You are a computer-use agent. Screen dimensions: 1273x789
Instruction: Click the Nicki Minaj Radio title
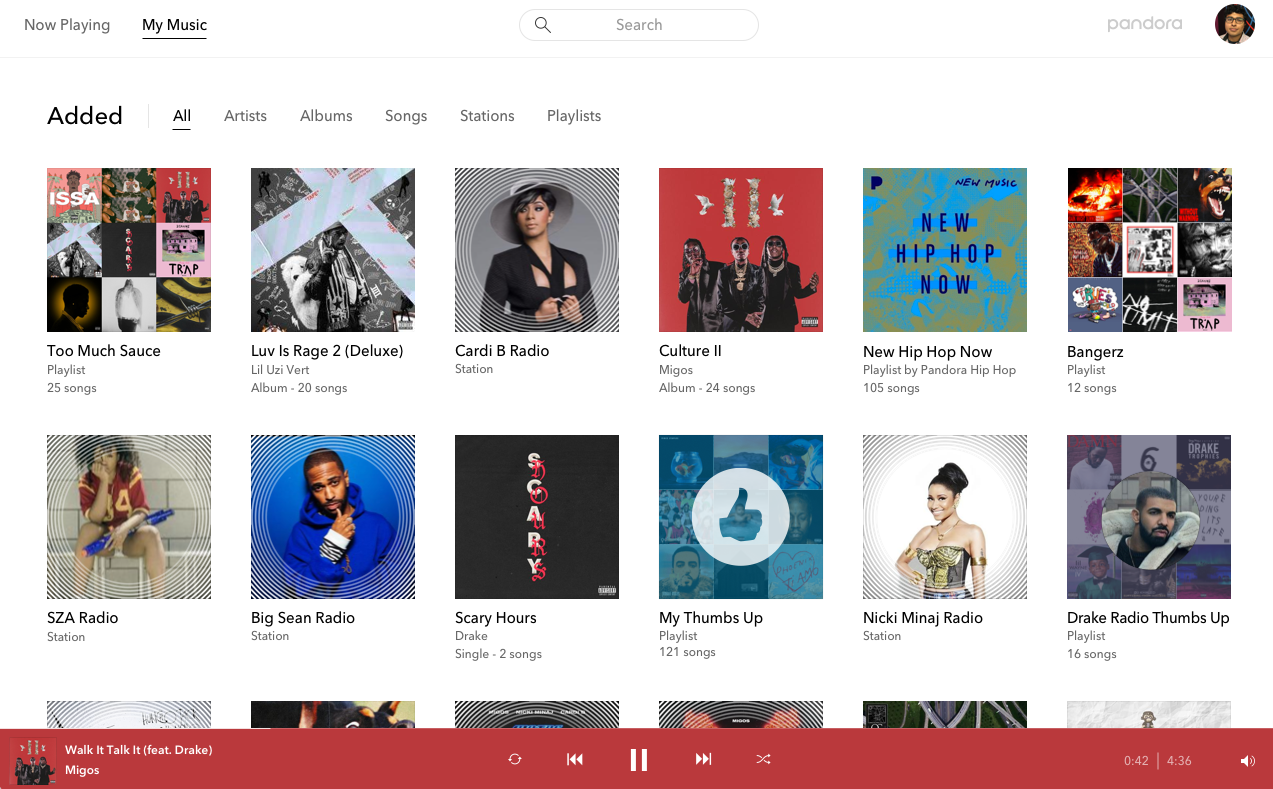(x=923, y=618)
